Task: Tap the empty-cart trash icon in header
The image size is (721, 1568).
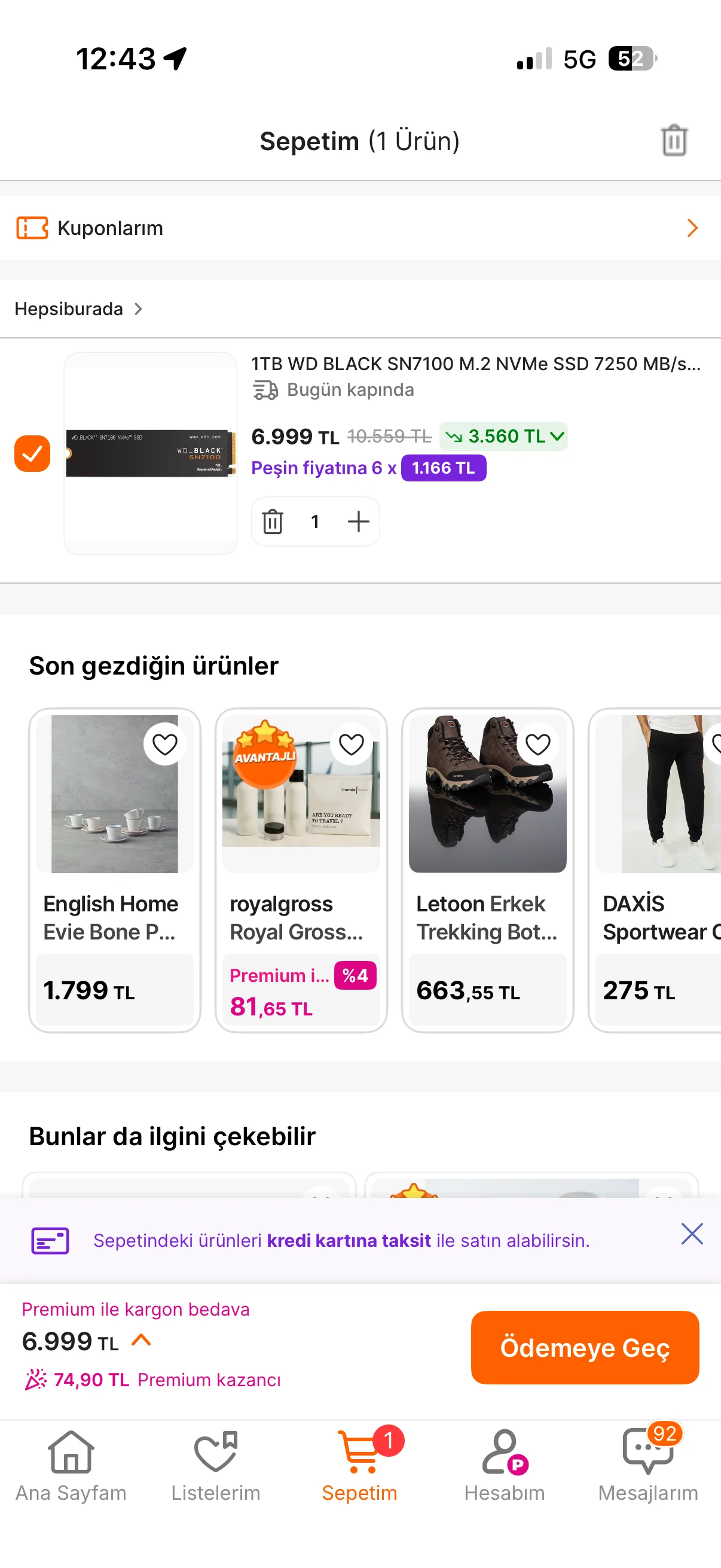Action: (674, 141)
